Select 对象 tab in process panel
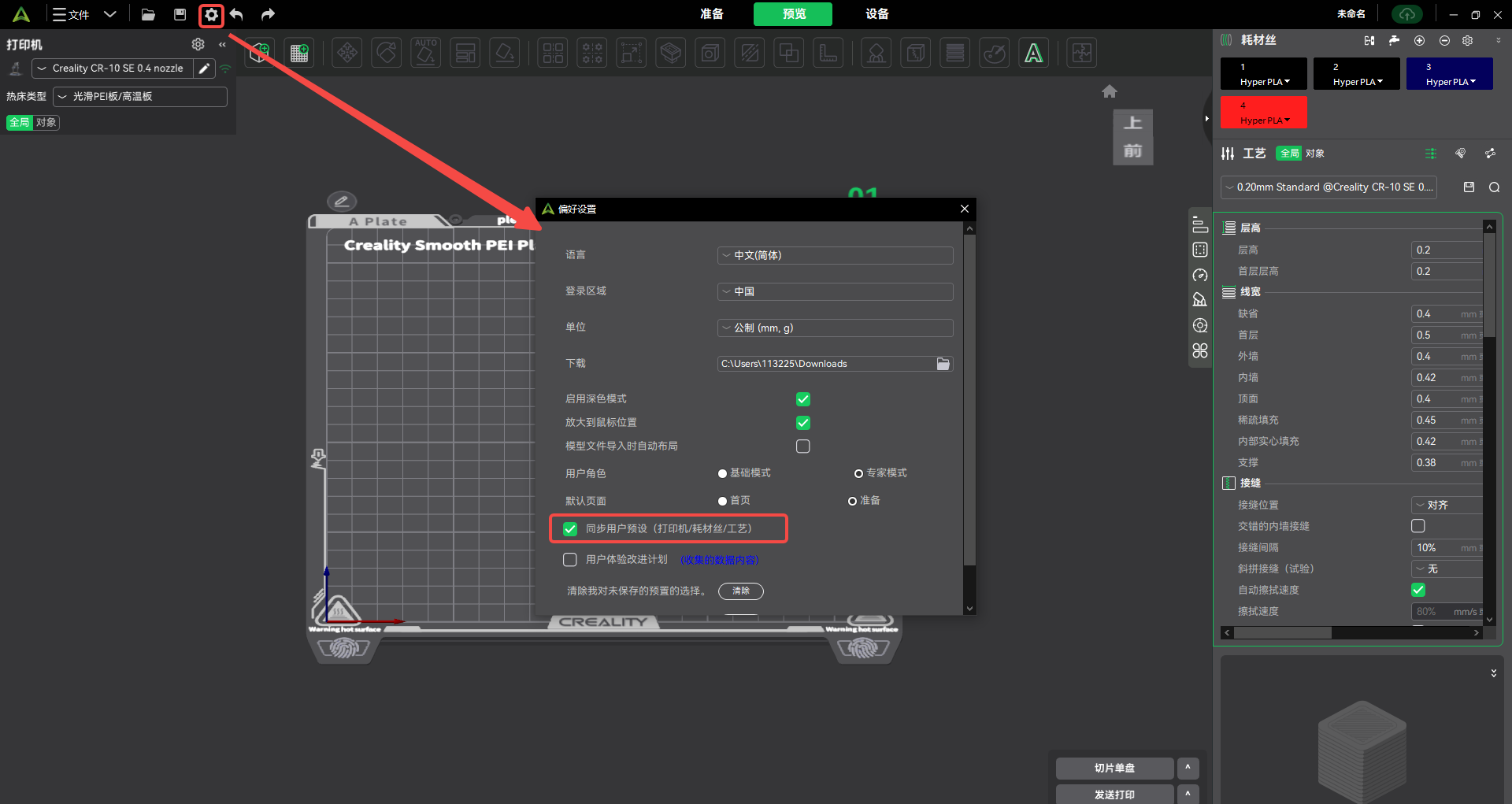Image resolution: width=1512 pixels, height=804 pixels. (1315, 154)
